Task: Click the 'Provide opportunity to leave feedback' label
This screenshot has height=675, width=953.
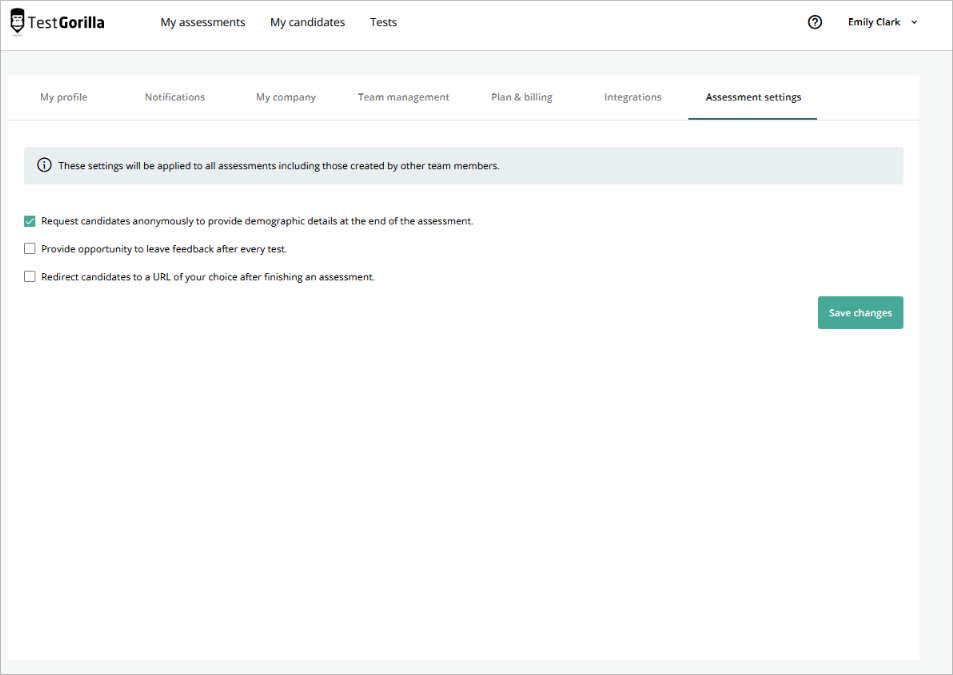Action: (x=164, y=249)
